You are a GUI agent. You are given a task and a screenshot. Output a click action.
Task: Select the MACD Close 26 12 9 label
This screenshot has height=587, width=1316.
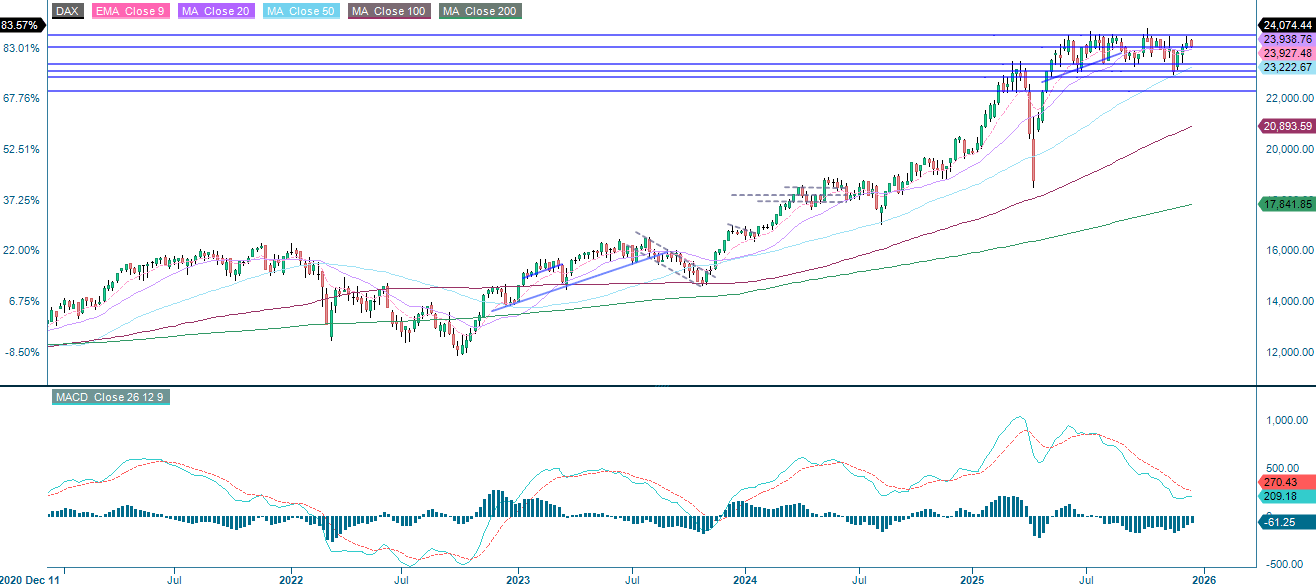[110, 397]
